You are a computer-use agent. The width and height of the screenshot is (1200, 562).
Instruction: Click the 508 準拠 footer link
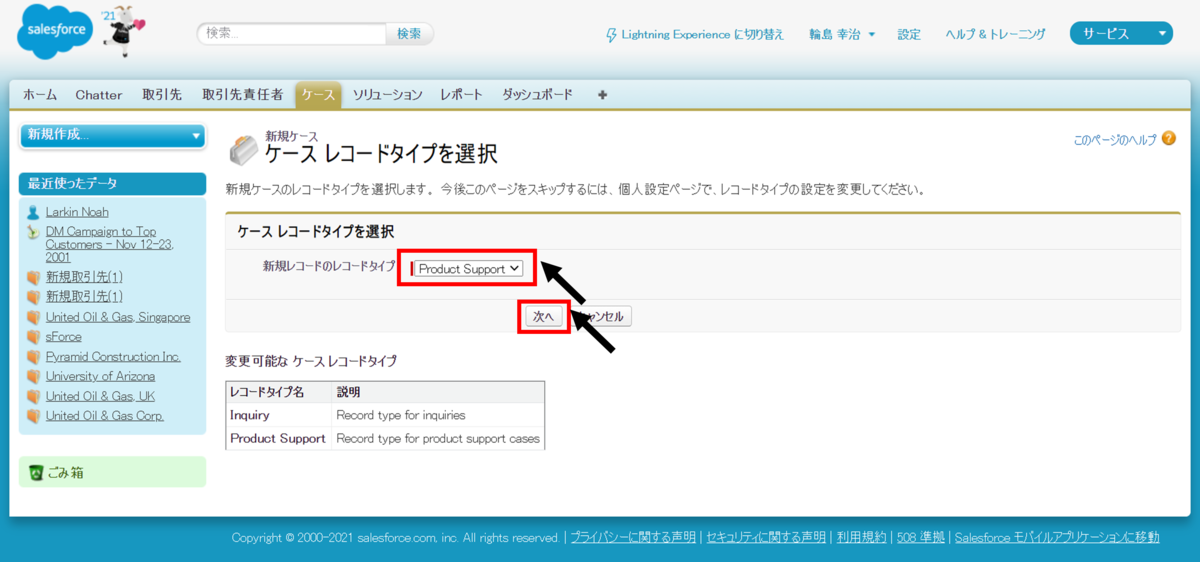point(920,538)
